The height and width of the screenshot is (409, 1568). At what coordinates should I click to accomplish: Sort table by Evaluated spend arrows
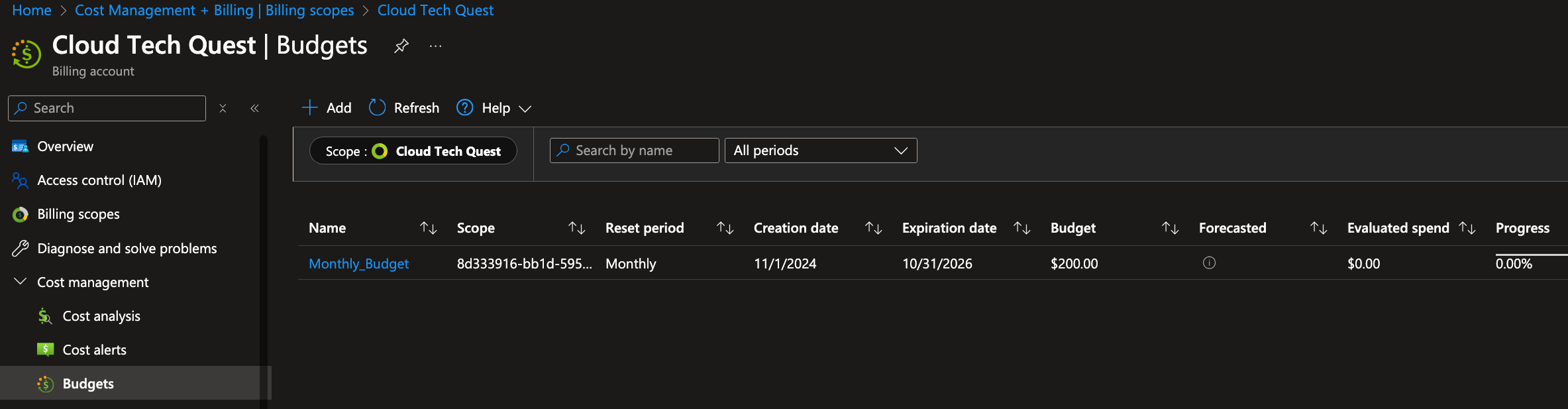click(1467, 228)
